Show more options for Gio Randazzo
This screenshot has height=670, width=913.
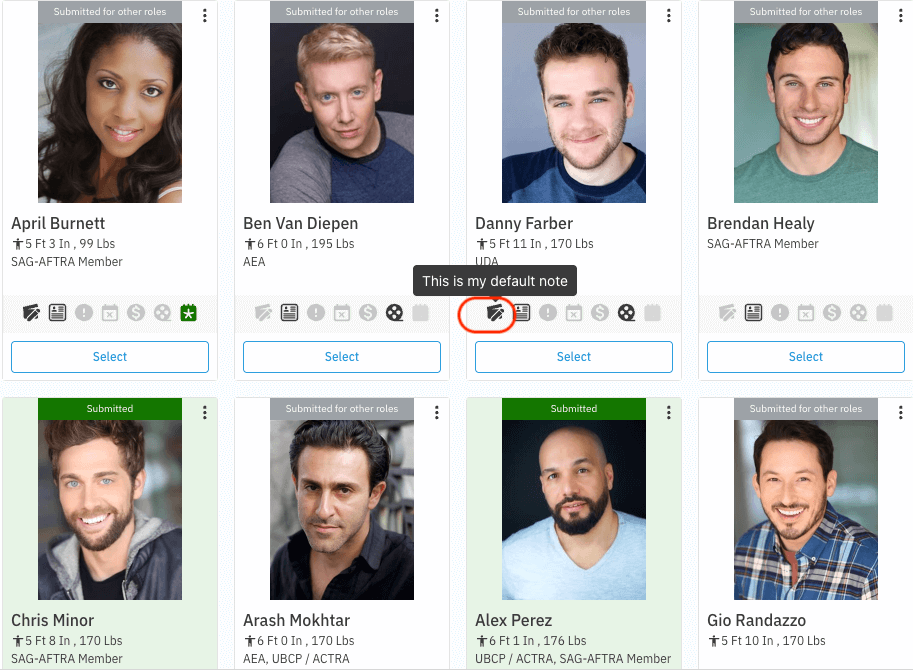click(901, 412)
